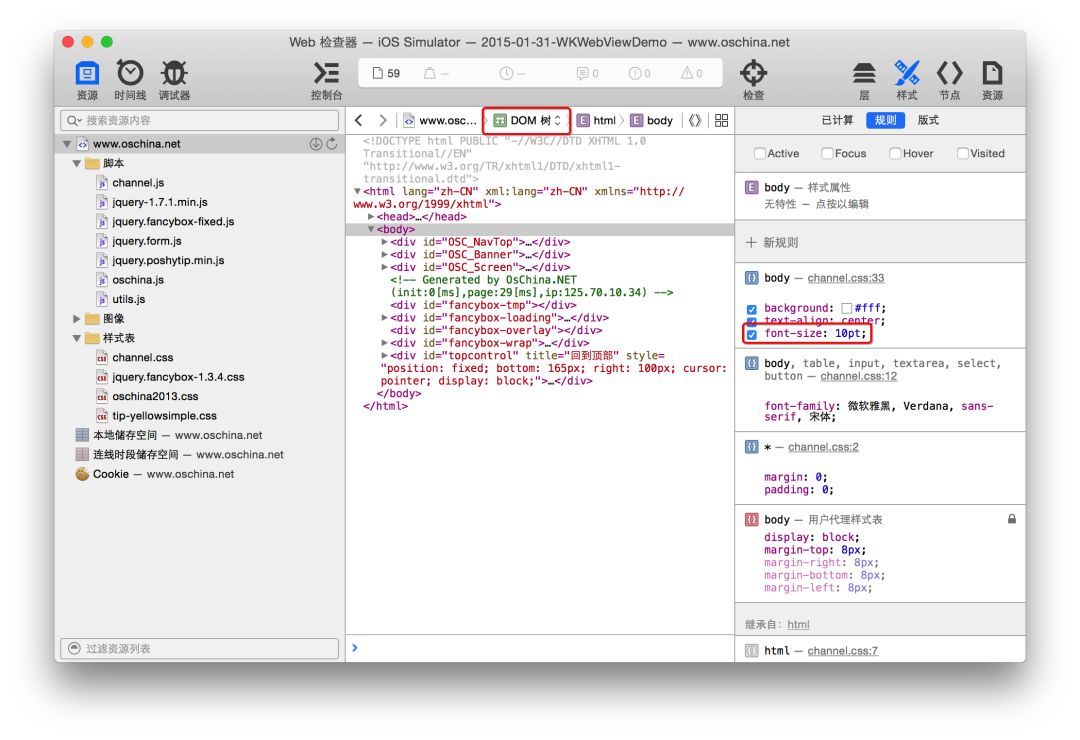This screenshot has width=1080, height=740.
Task: Open the 调试器 debugger toolbar icon
Action: pos(174,80)
